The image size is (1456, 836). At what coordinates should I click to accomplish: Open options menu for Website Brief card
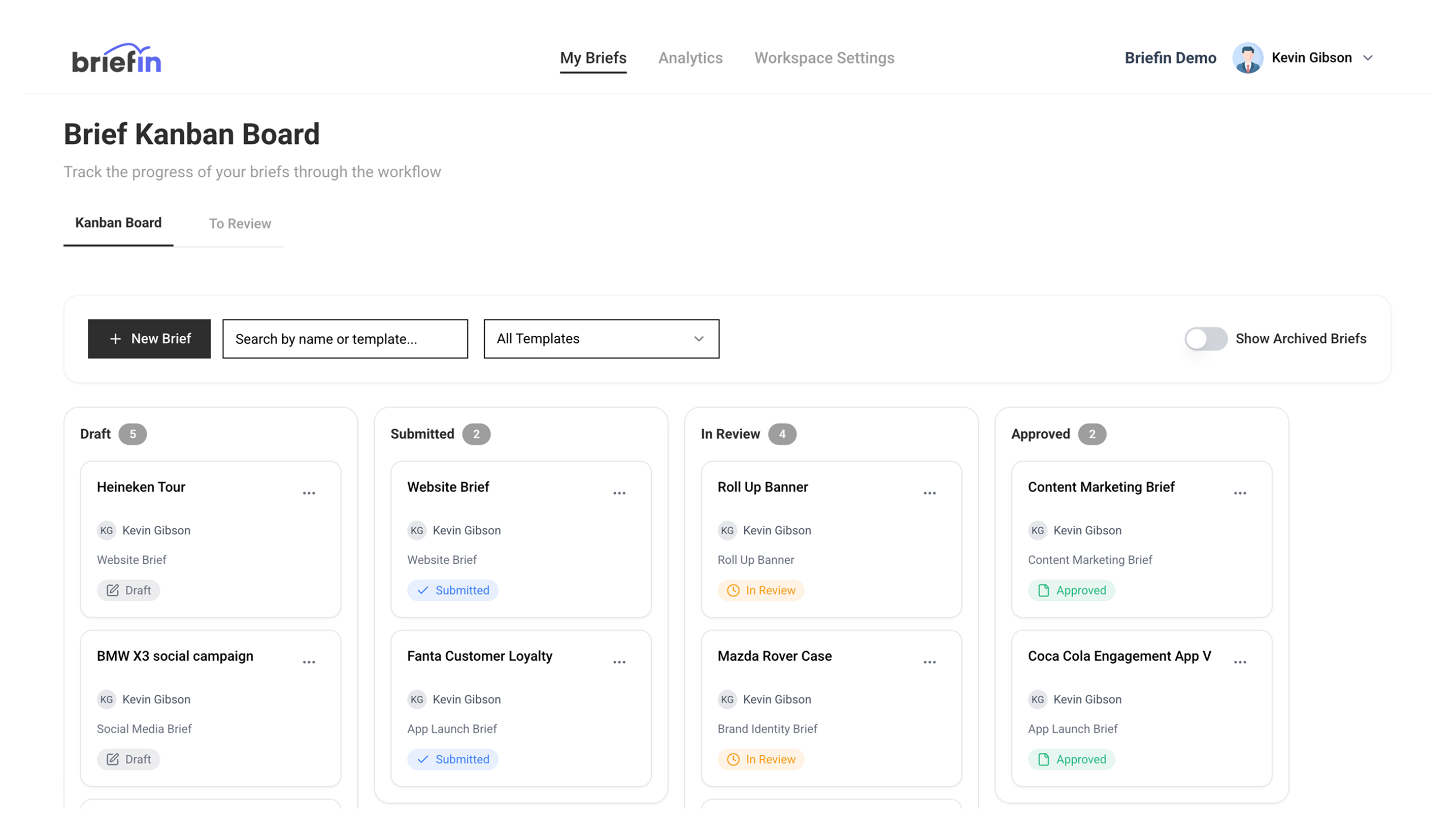[619, 493]
